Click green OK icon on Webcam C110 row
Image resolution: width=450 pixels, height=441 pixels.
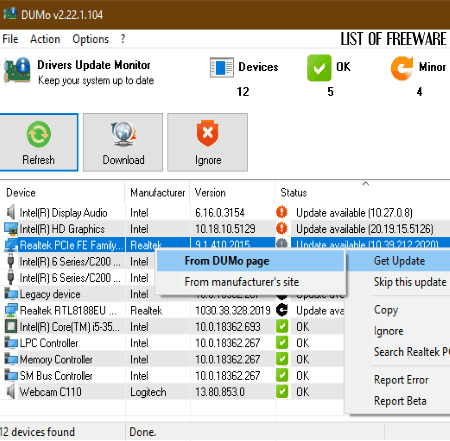point(282,392)
